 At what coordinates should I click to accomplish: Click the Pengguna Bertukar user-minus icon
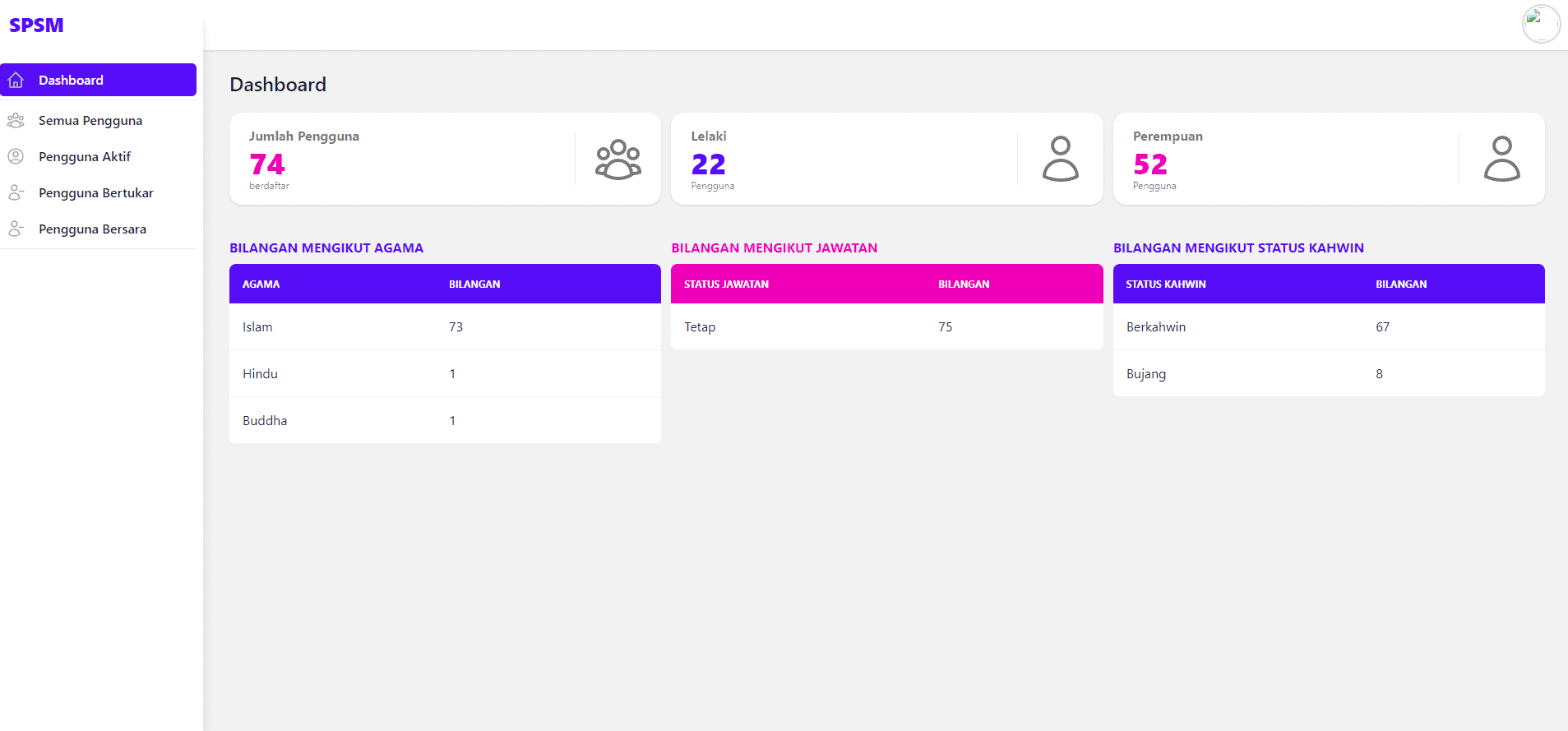click(x=16, y=192)
